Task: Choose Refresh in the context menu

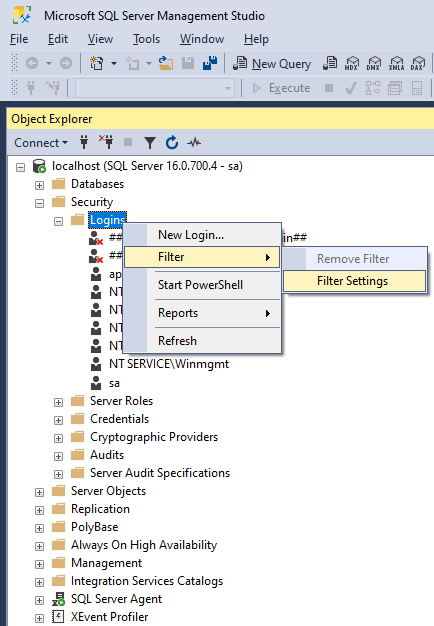Action: click(203, 341)
